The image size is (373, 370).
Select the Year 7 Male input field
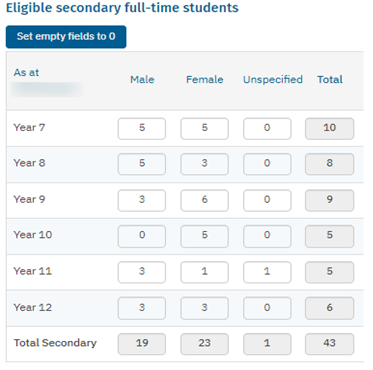142,128
